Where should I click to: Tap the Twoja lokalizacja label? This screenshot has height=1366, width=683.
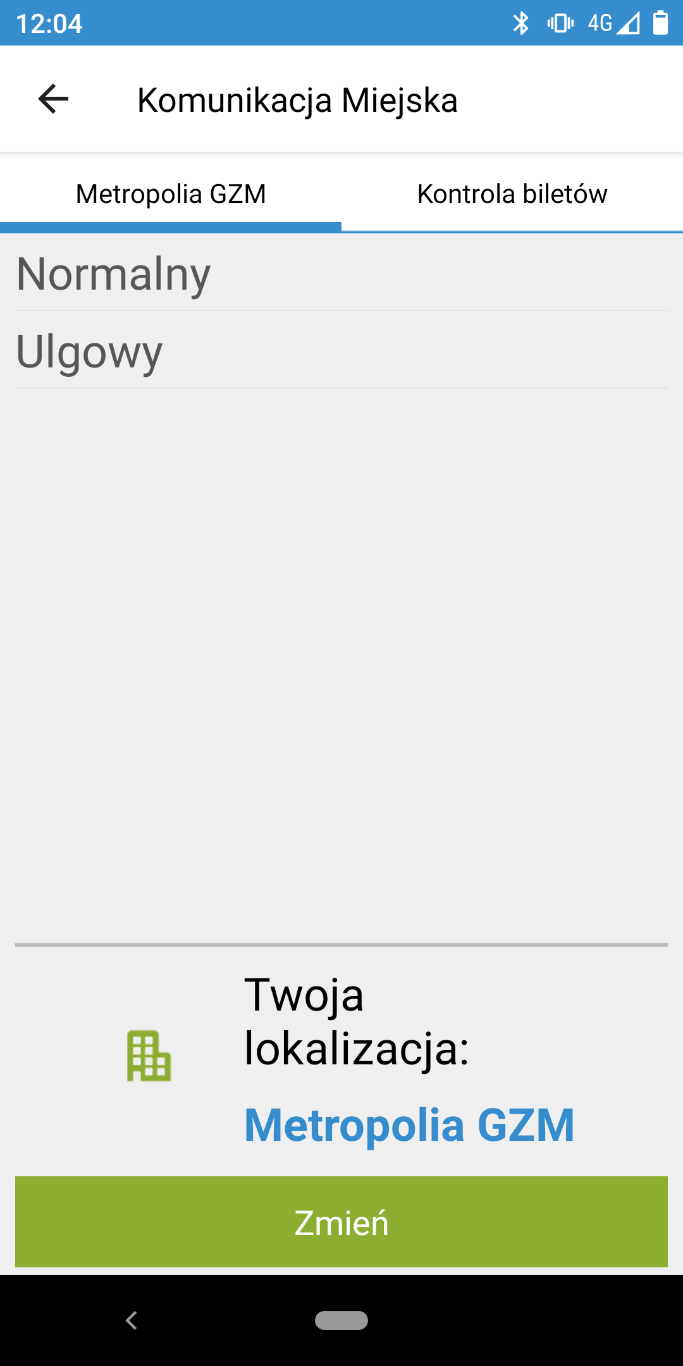(357, 1022)
